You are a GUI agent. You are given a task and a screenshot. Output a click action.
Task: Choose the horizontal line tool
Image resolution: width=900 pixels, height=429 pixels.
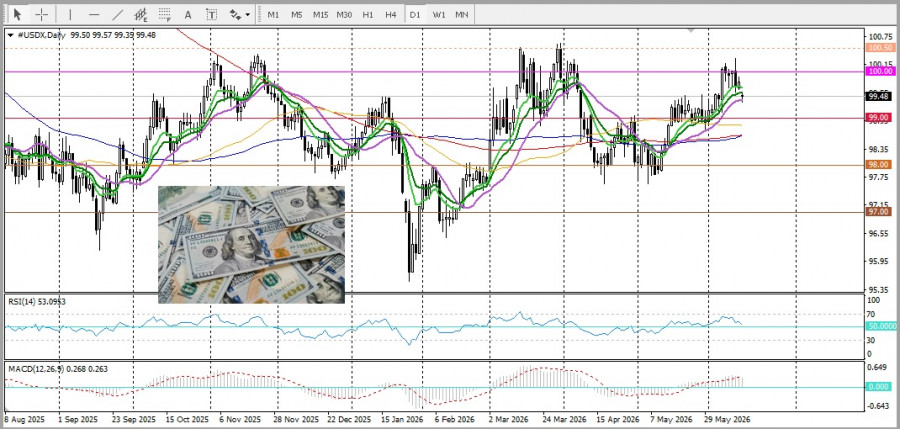point(94,14)
